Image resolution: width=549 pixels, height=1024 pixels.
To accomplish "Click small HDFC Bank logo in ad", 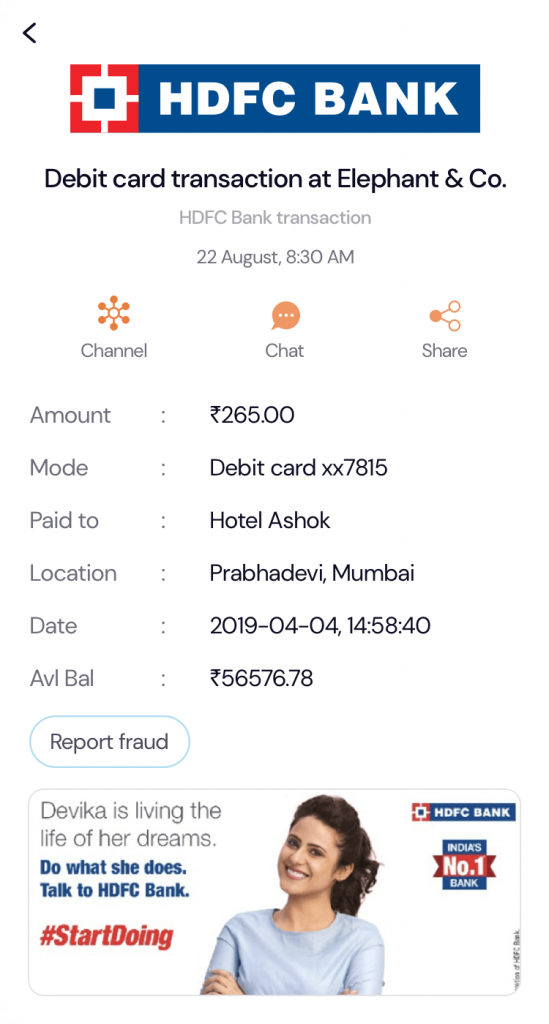I will click(463, 812).
